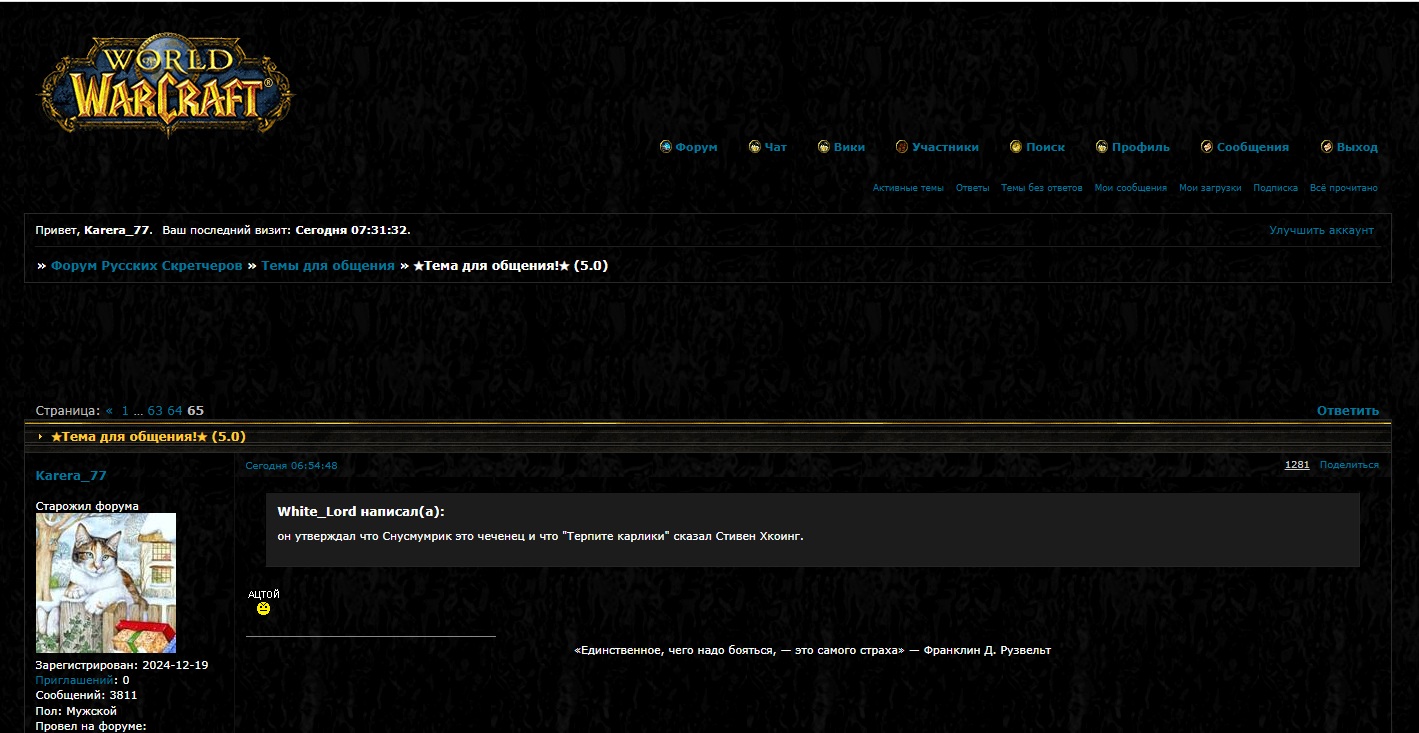Open the Активные темы link

[x=907, y=188]
